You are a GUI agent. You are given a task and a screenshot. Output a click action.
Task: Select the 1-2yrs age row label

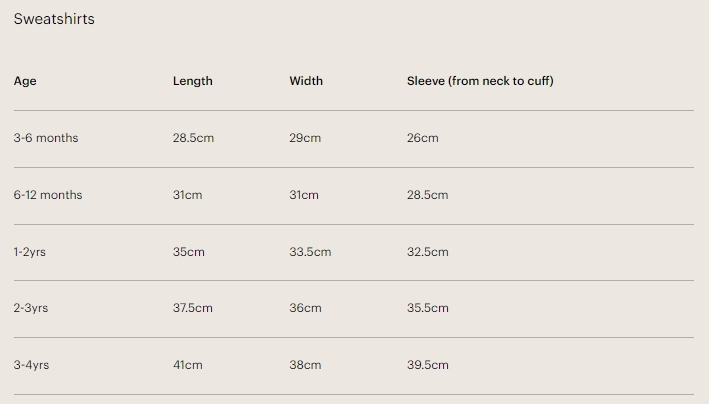click(x=30, y=252)
